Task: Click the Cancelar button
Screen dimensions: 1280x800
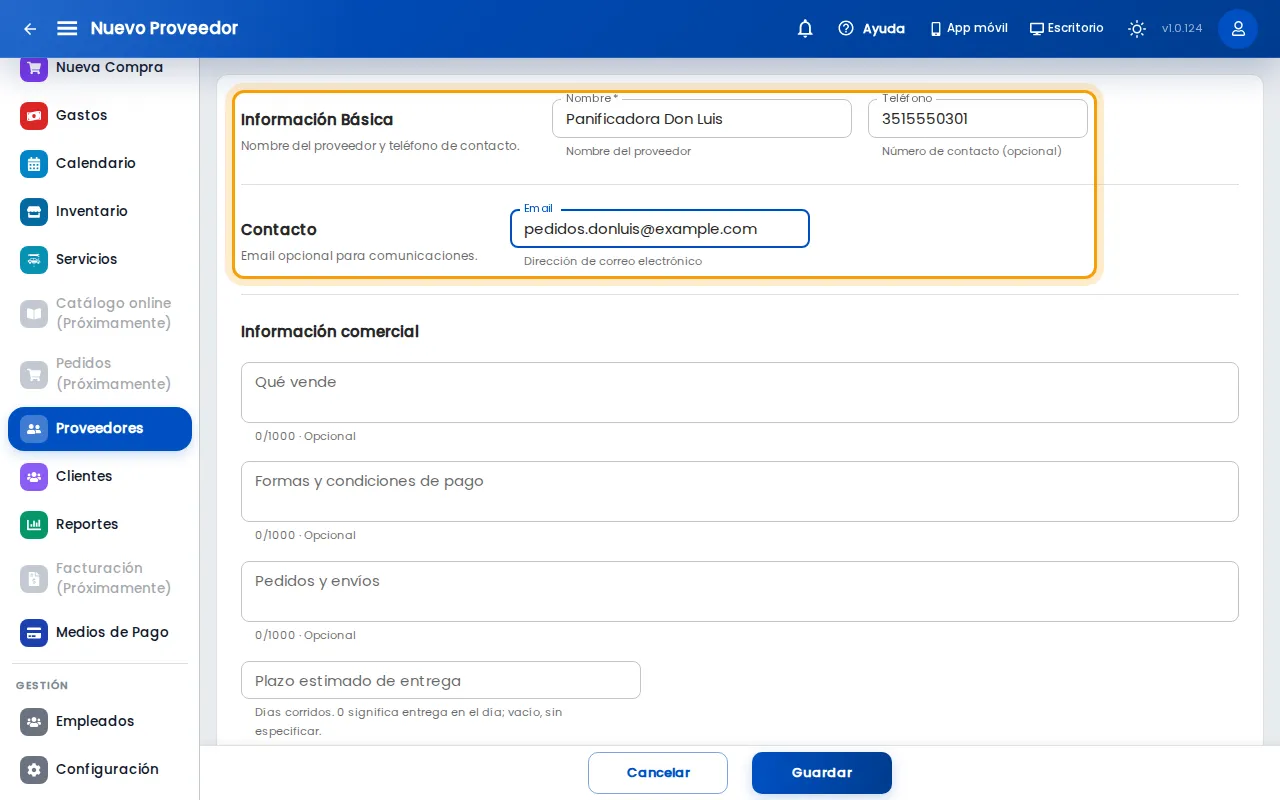Action: point(658,773)
